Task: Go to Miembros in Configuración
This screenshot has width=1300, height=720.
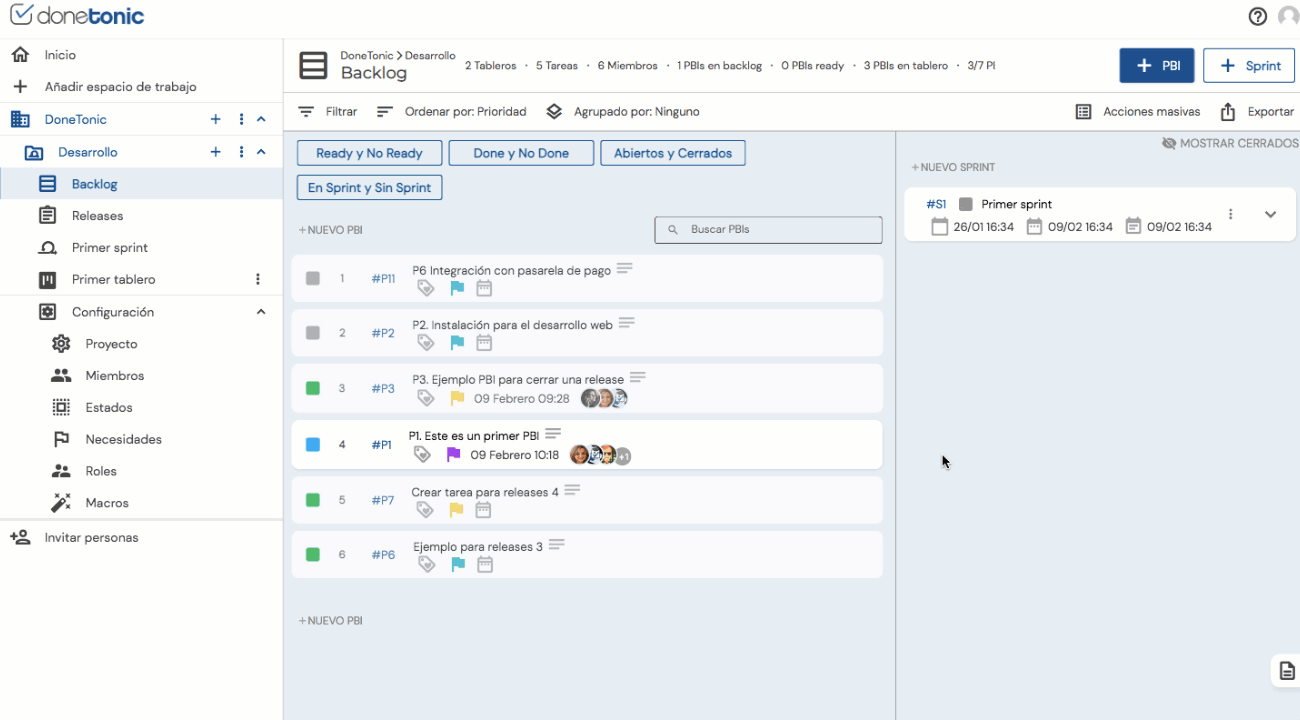Action: (x=114, y=376)
